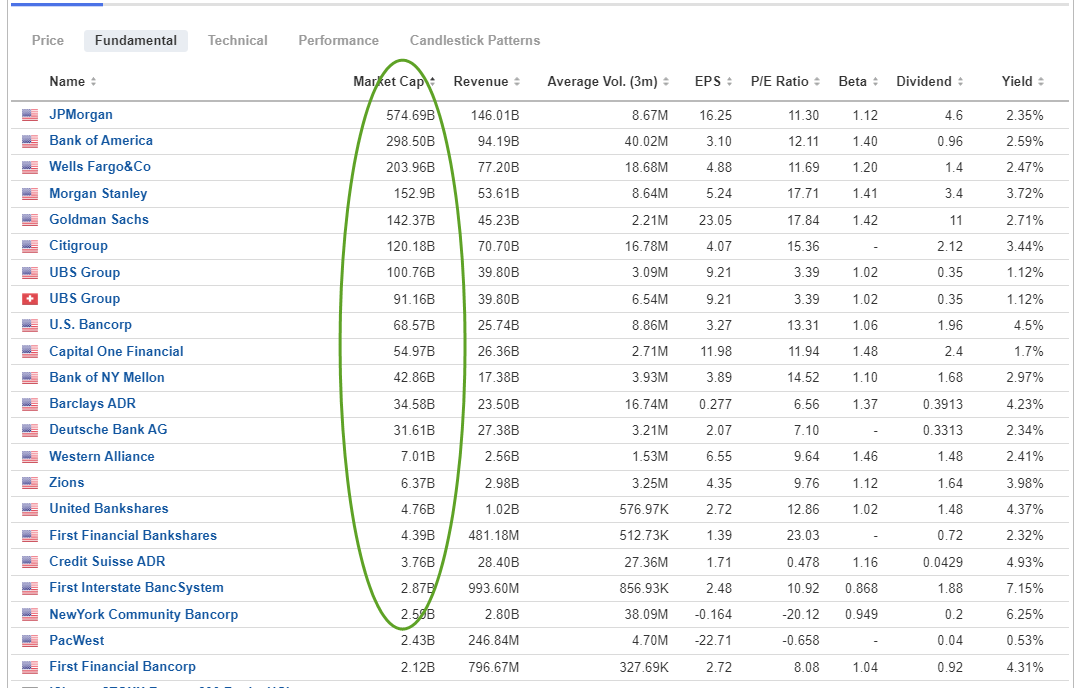The height and width of the screenshot is (688, 1082).
Task: Sort by Dividend column arrows
Action: click(x=960, y=81)
